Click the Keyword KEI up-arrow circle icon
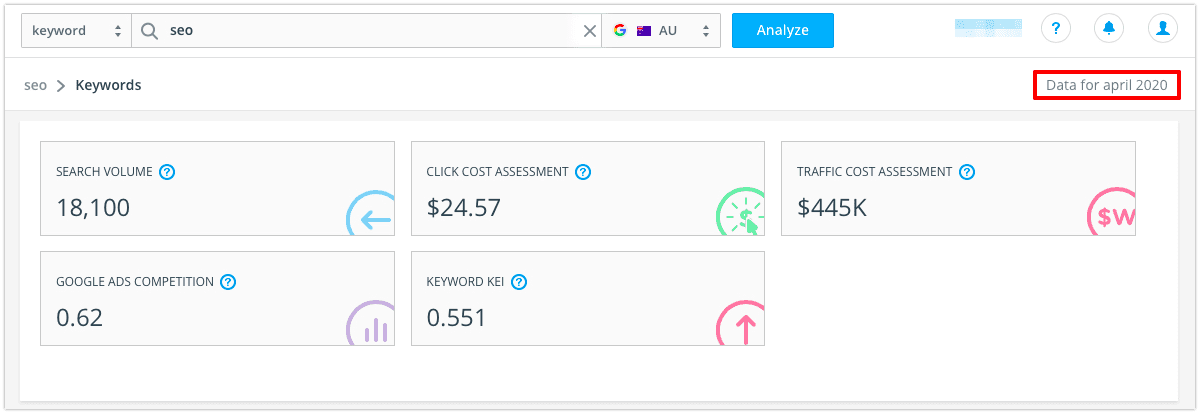The height and width of the screenshot is (414, 1200). tap(741, 324)
